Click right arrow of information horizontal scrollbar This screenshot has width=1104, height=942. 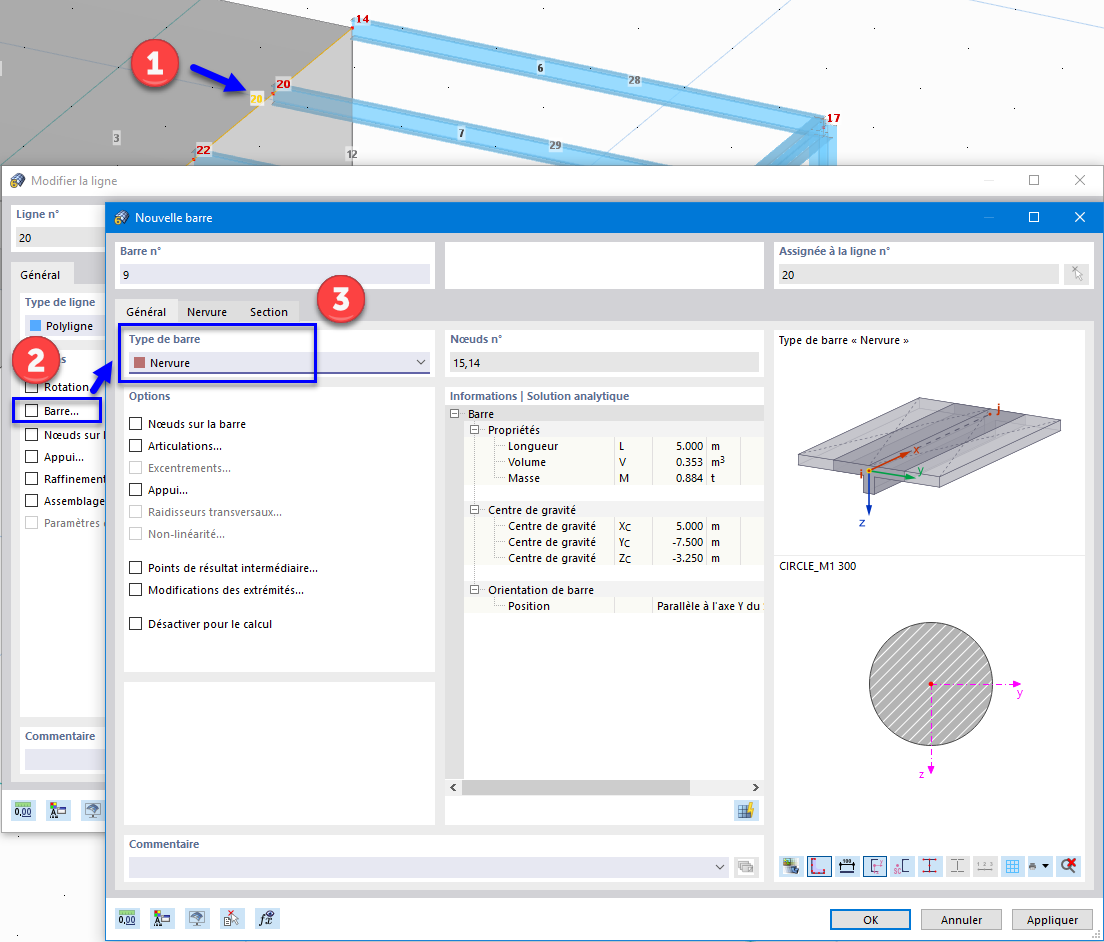tap(755, 787)
